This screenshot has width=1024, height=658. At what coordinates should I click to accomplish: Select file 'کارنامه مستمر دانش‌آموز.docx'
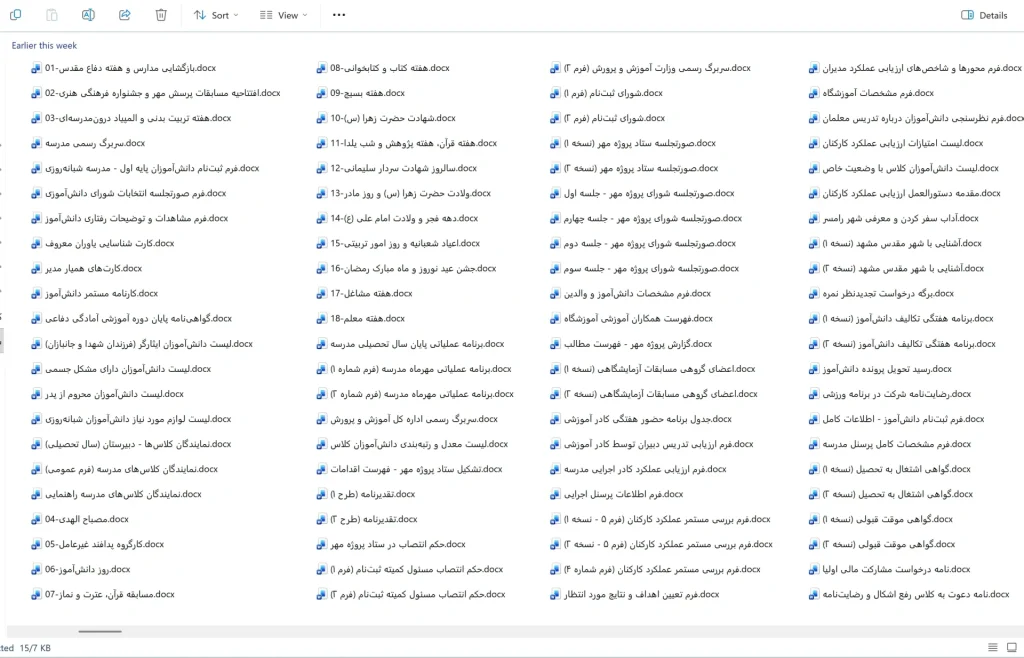[x=94, y=294]
